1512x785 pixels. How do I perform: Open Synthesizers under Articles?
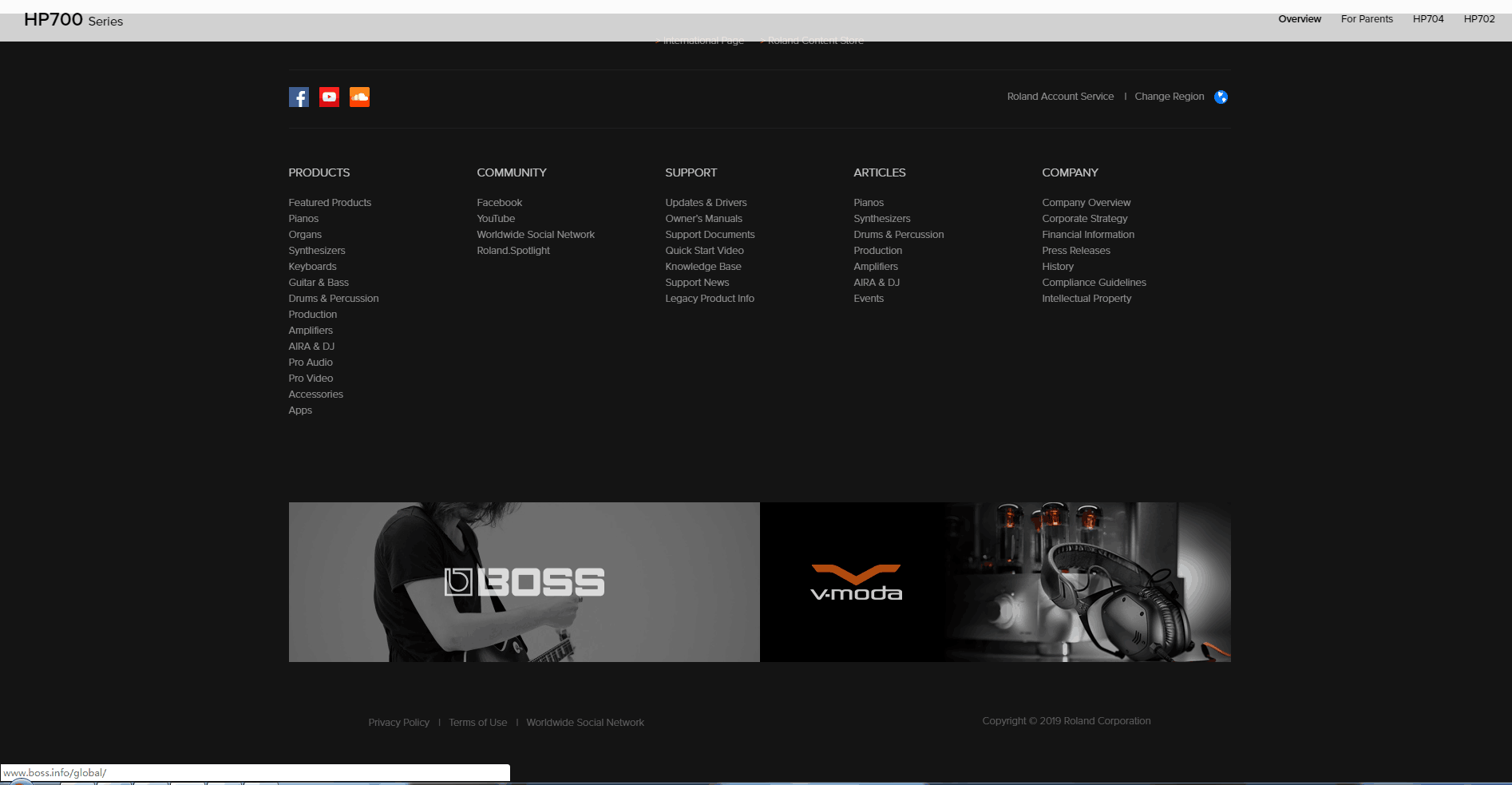[x=882, y=219]
